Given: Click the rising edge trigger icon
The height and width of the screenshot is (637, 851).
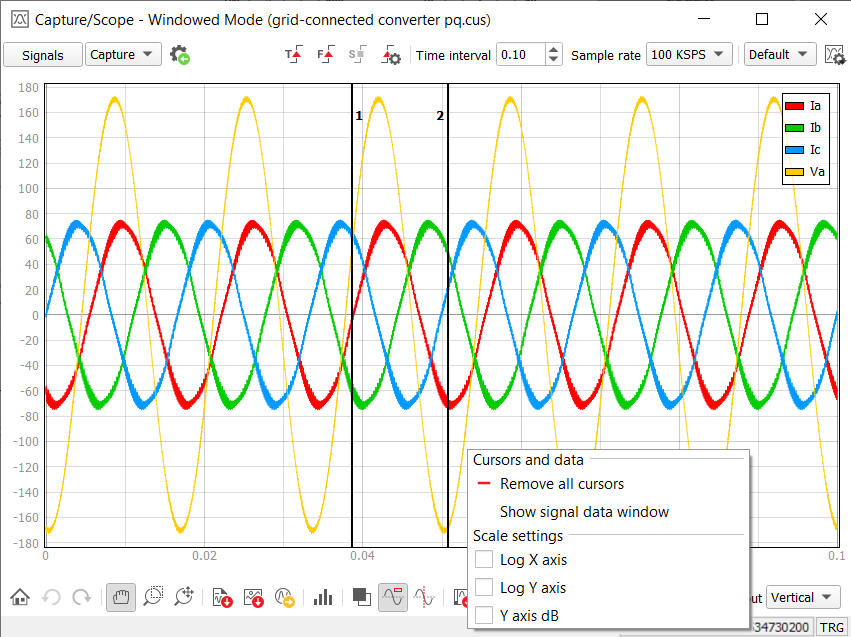Looking at the screenshot, I should [x=293, y=55].
